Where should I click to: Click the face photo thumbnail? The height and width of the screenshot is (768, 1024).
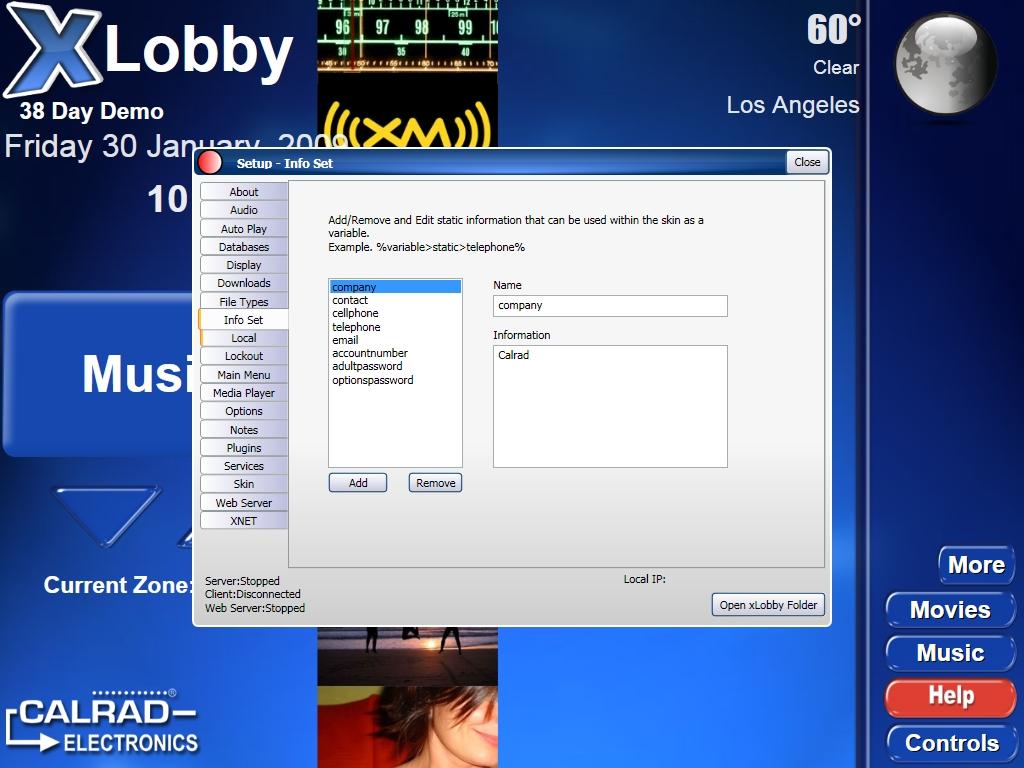(408, 727)
